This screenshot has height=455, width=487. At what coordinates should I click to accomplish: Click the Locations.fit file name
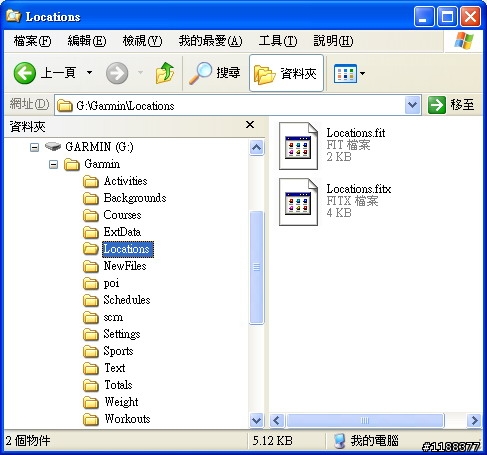click(x=356, y=133)
